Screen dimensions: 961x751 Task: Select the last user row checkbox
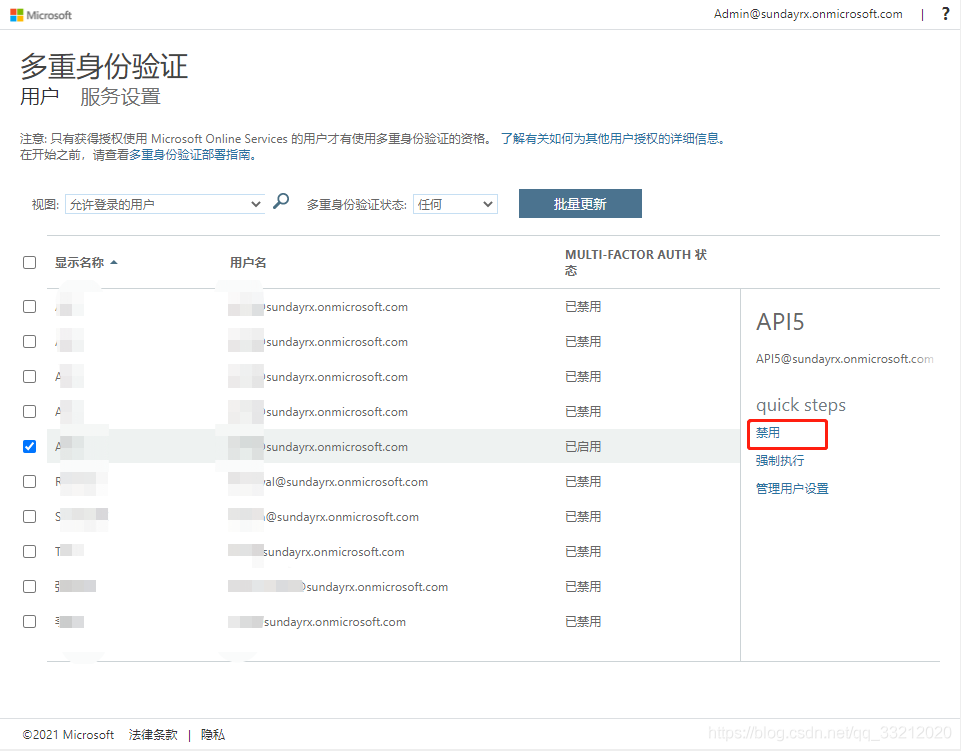pyautogui.click(x=30, y=622)
